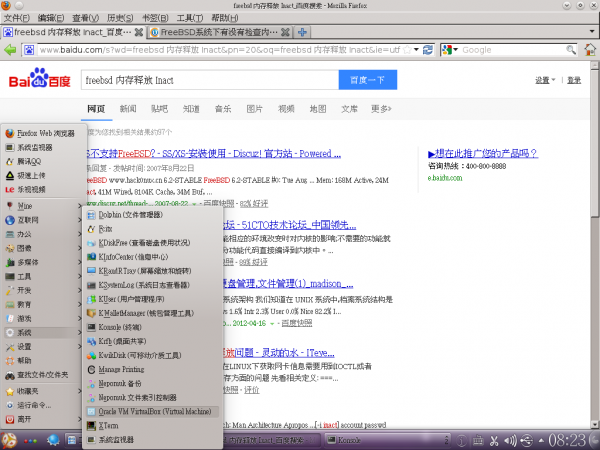The image size is (600, 450).
Task: Open the URL history dropdown arrow
Action: (416, 50)
